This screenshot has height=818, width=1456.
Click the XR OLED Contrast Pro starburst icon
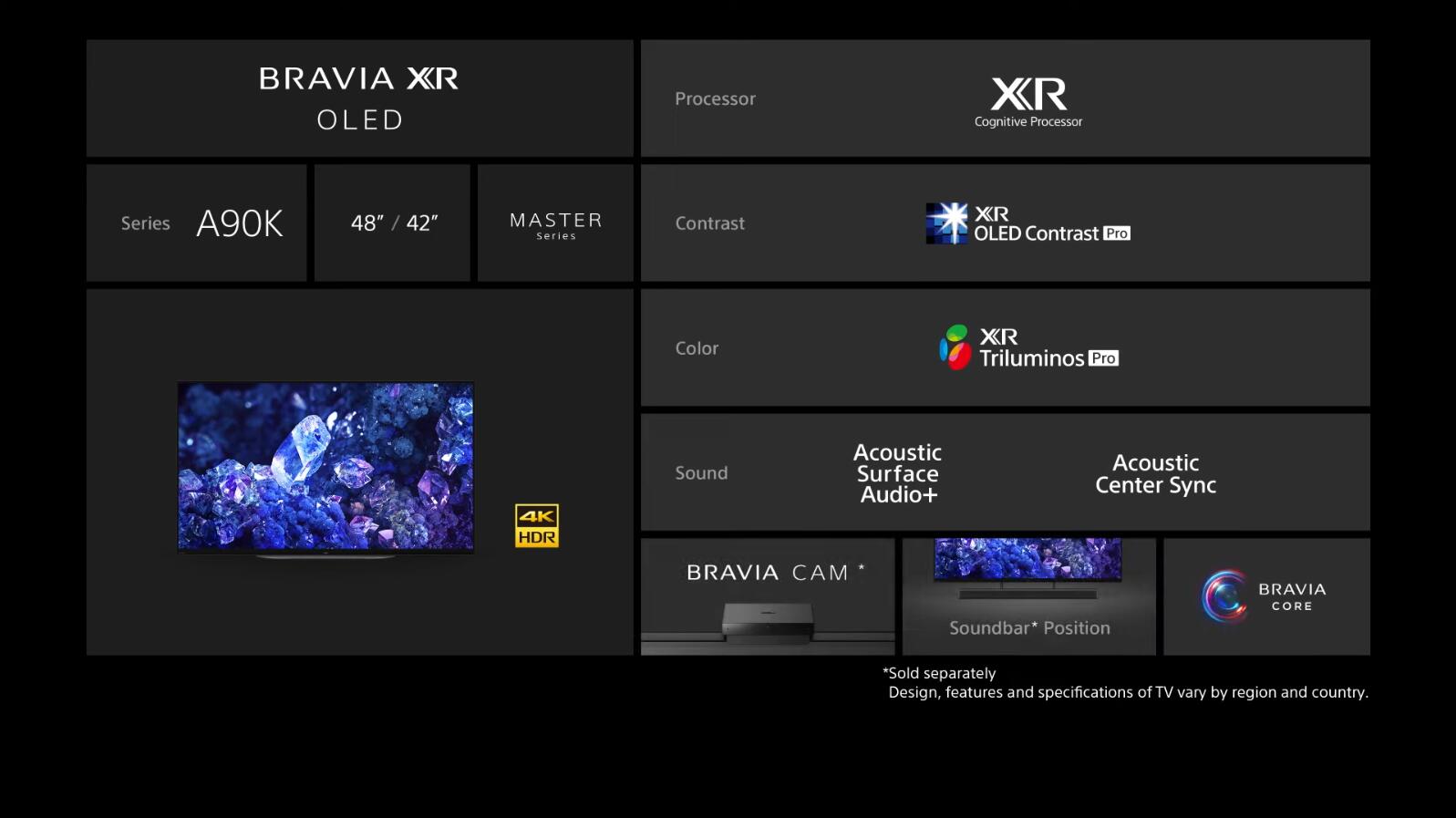coord(946,223)
